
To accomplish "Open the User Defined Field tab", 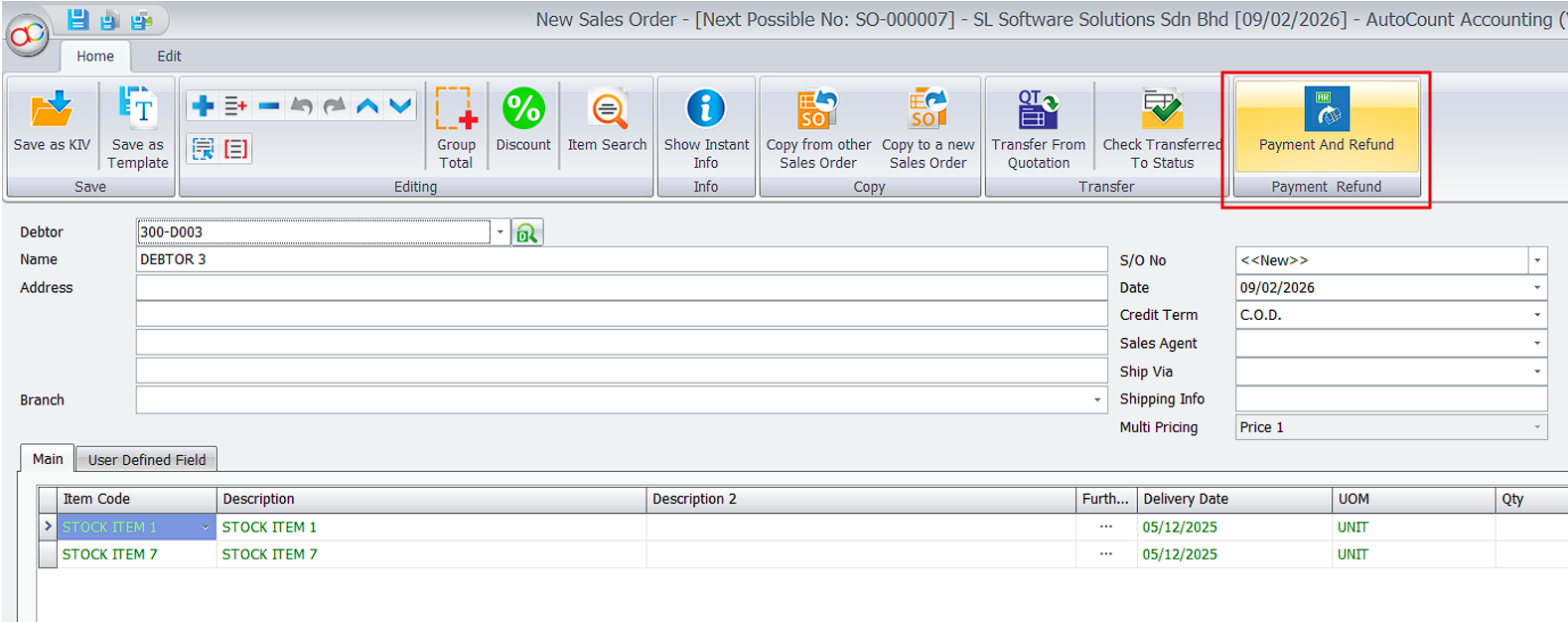I will click(x=147, y=460).
